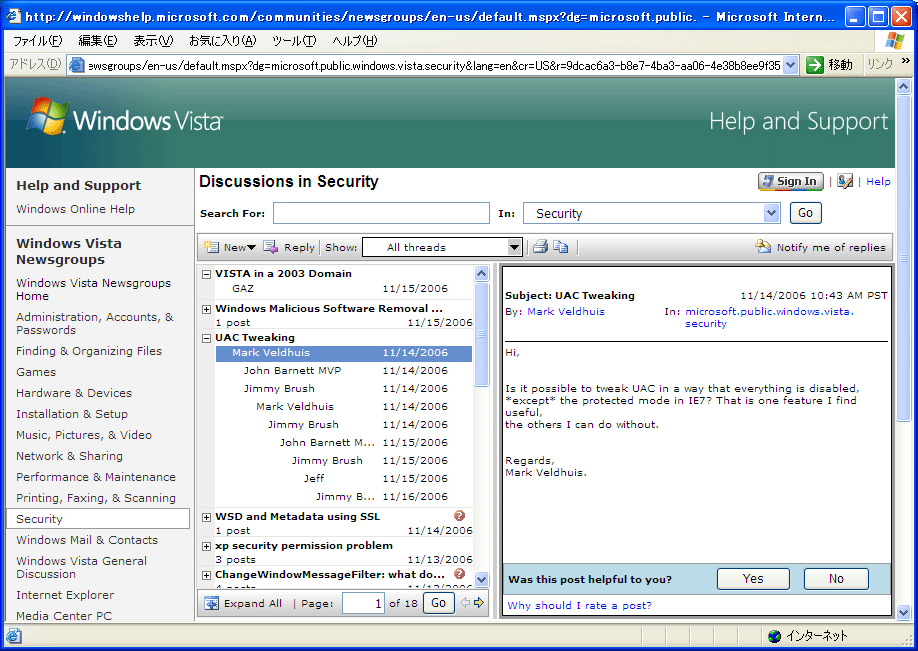Click the question mark icon on WSD thread

(460, 515)
